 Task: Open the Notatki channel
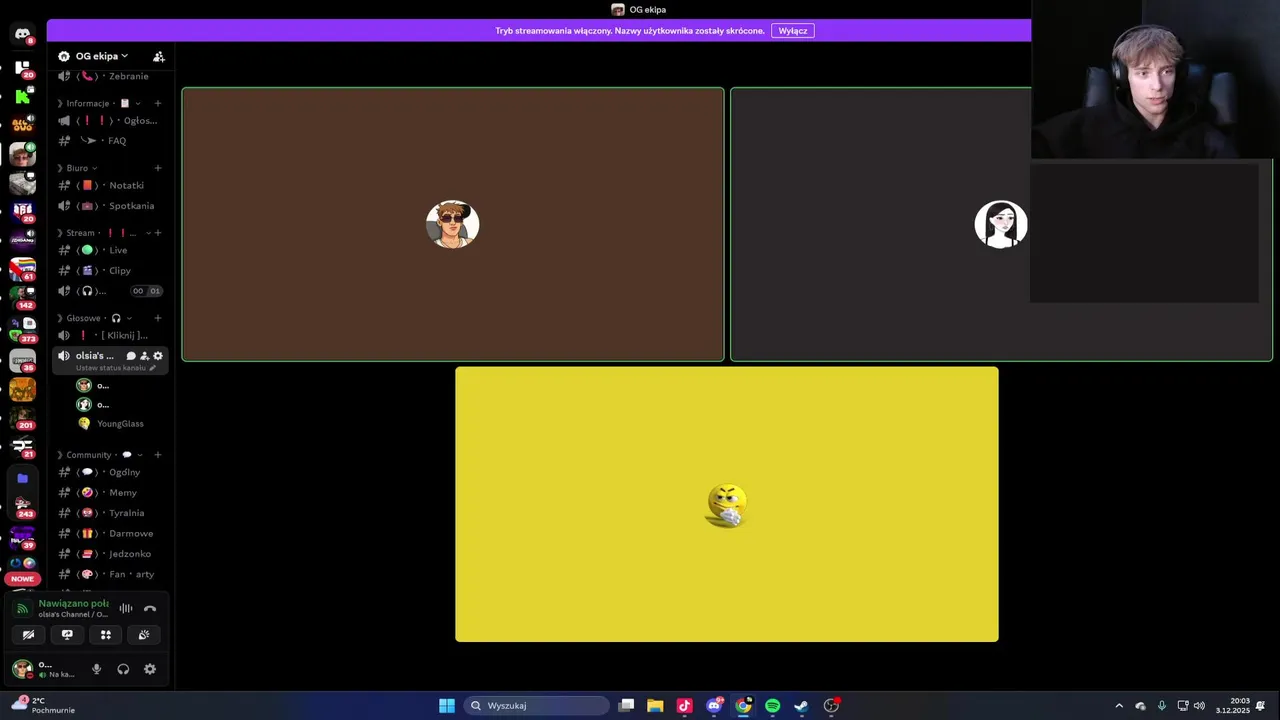(110, 185)
